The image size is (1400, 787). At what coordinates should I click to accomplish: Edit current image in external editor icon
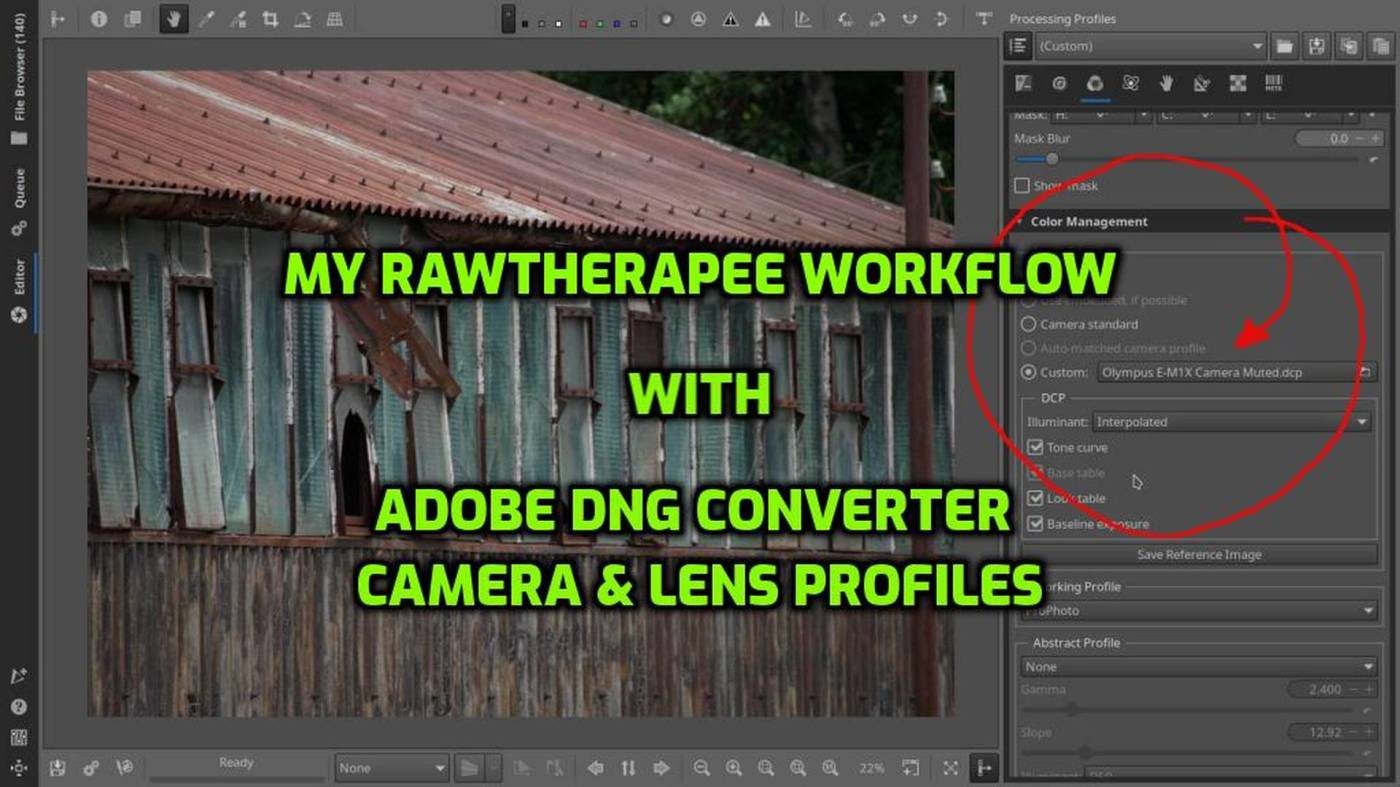(x=124, y=768)
